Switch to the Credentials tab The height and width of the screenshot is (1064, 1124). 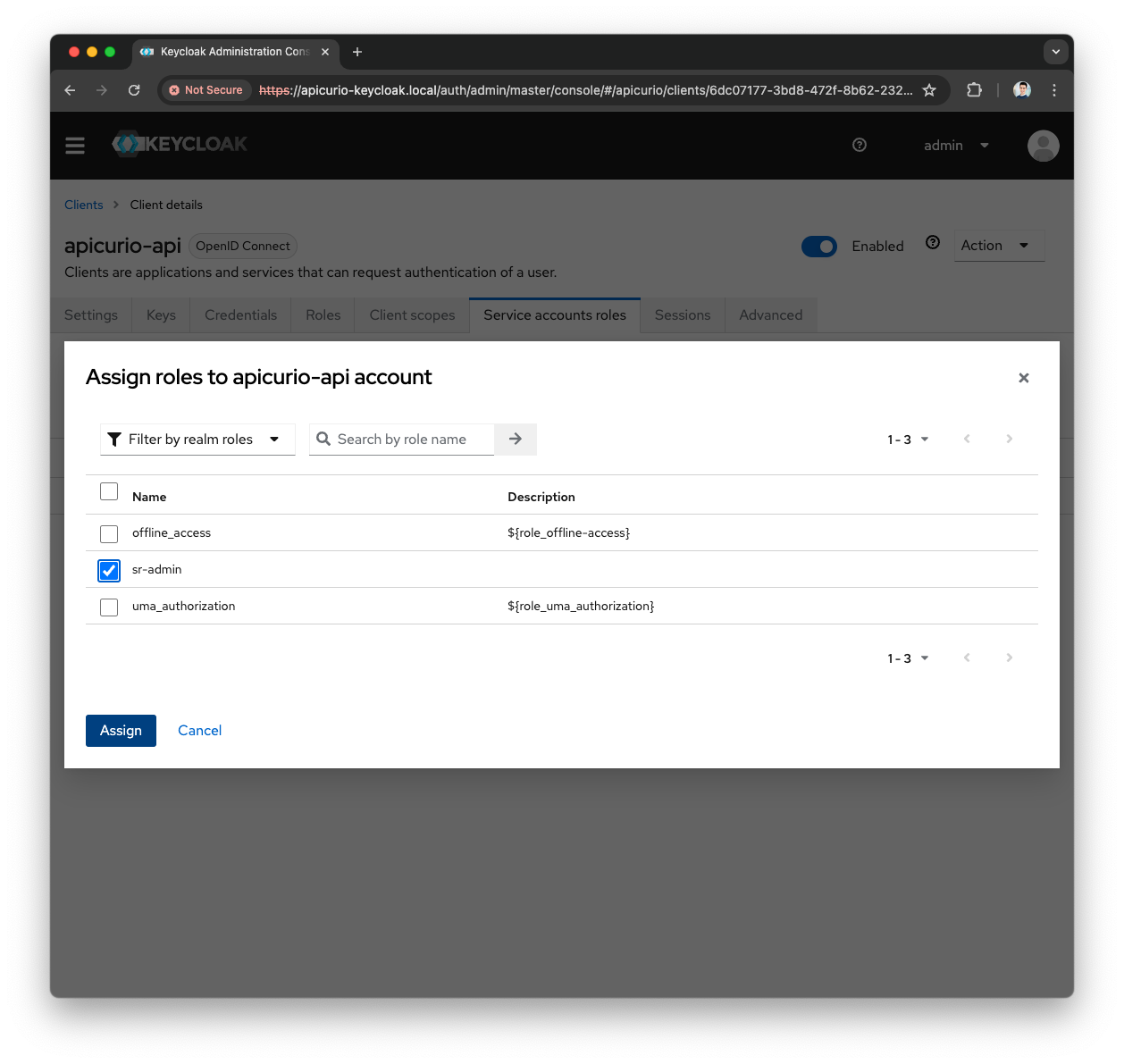240,314
